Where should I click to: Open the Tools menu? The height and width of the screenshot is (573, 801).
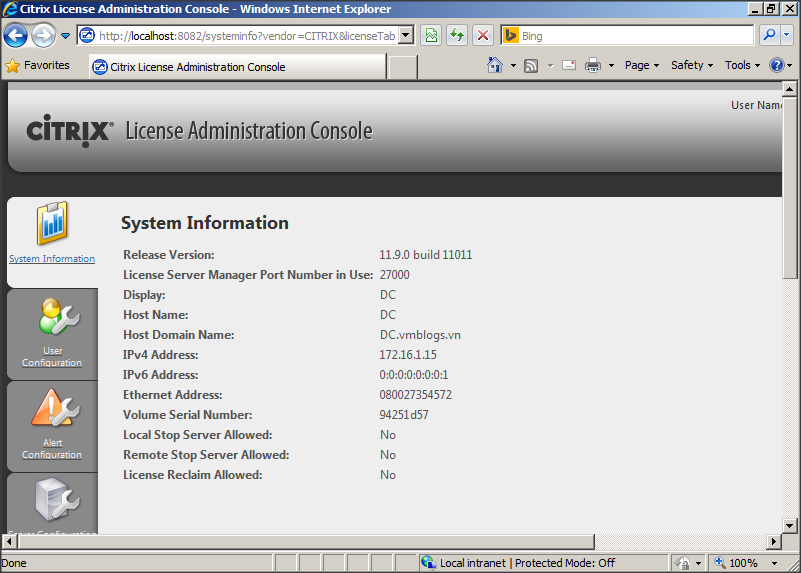742,66
